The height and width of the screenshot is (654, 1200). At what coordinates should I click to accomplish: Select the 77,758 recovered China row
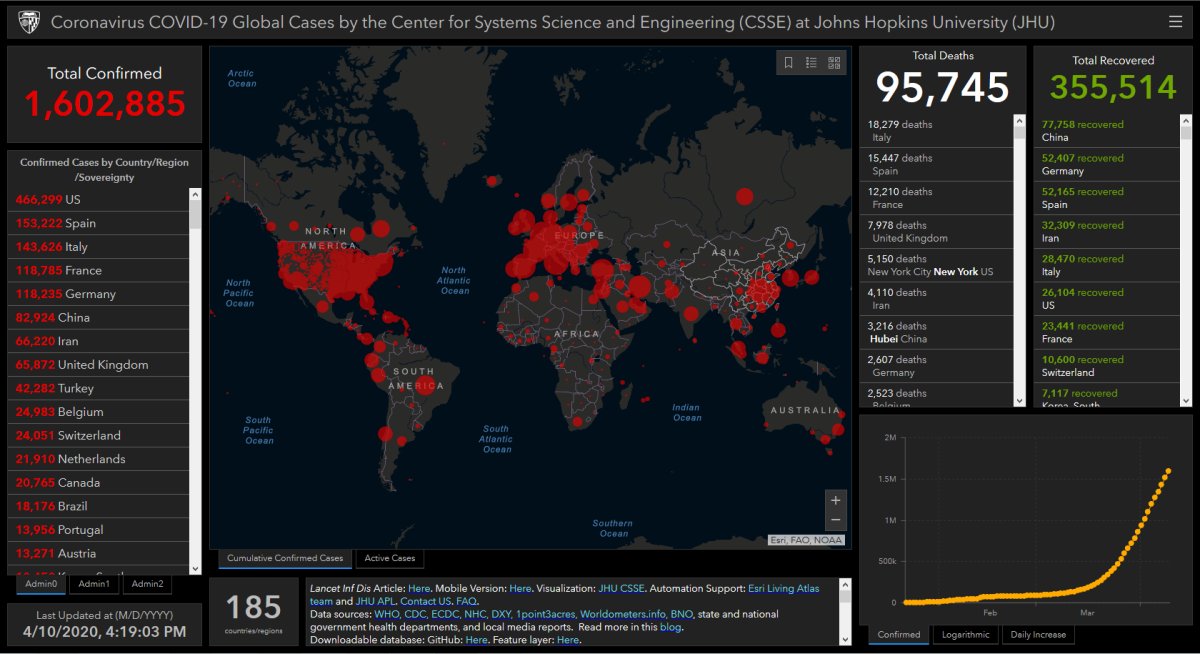pos(1107,131)
